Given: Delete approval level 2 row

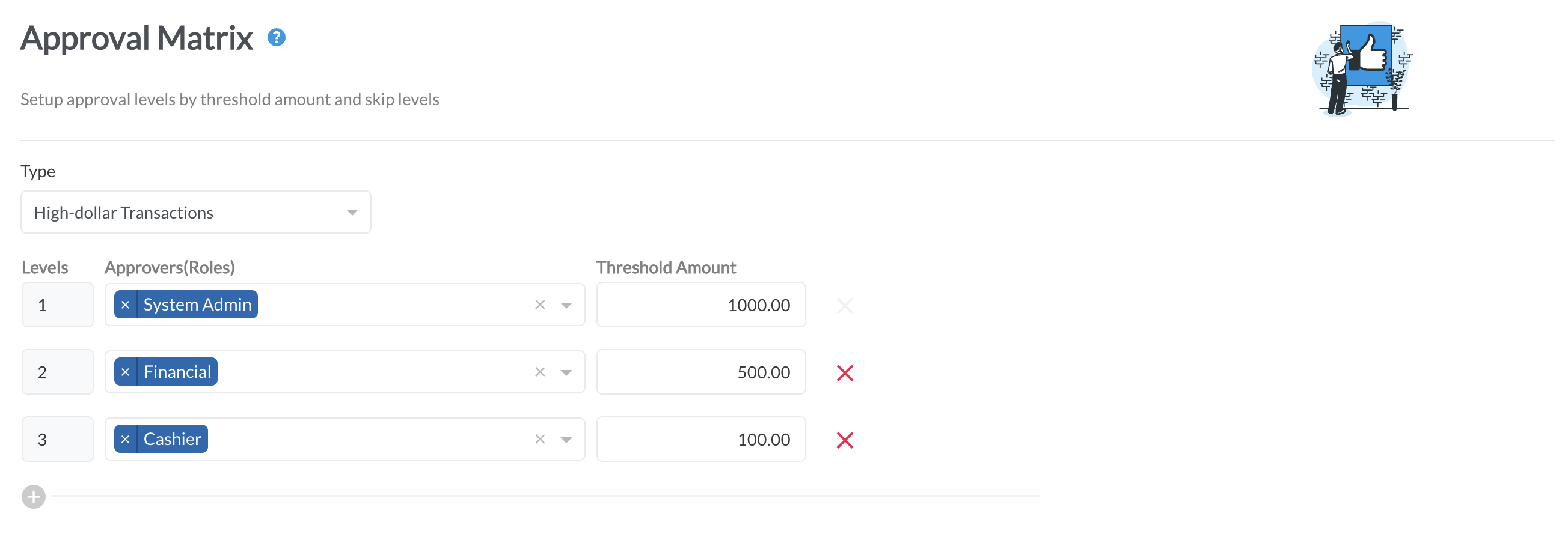Looking at the screenshot, I should click(845, 373).
